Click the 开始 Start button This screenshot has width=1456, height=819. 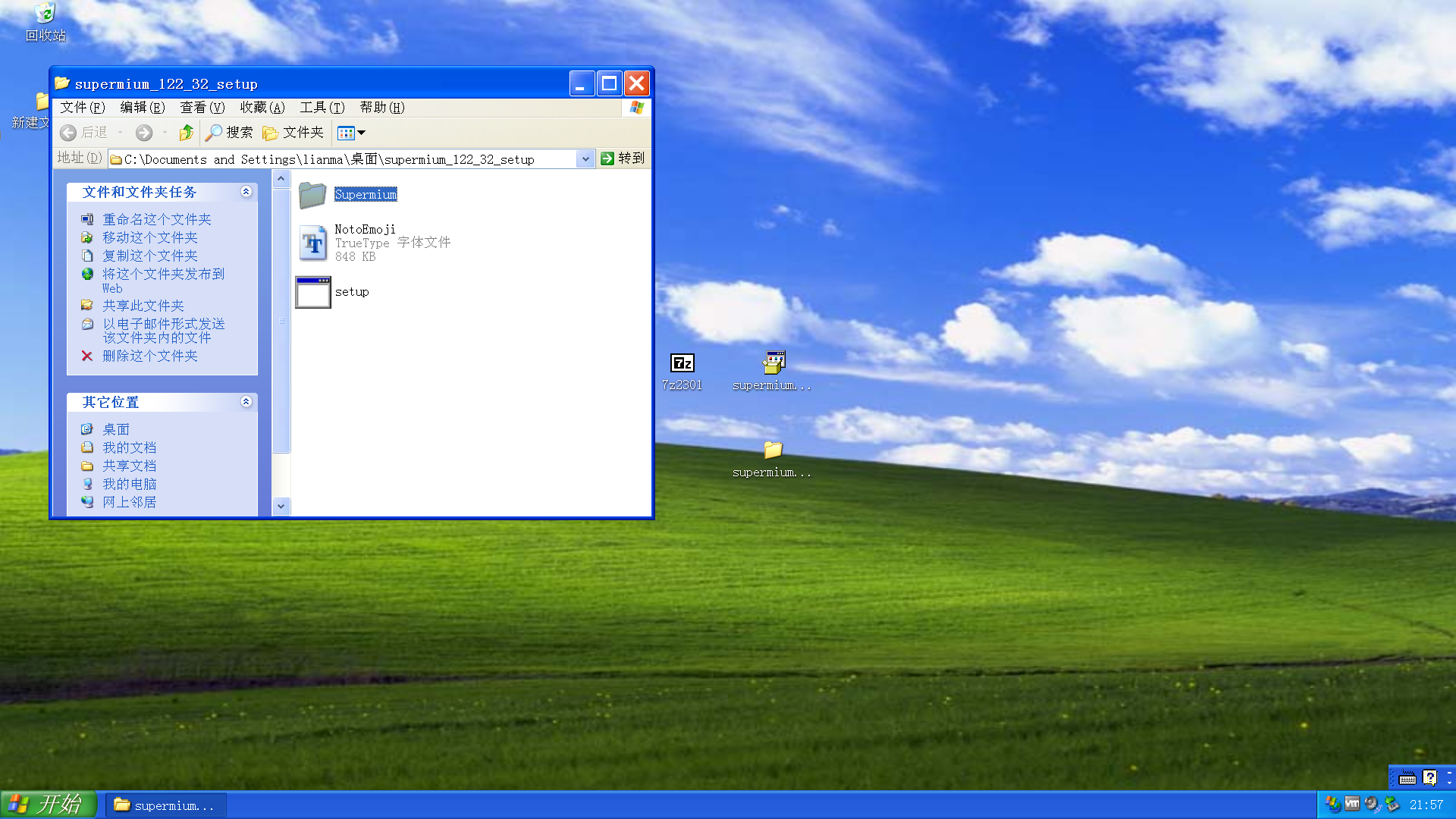(49, 804)
